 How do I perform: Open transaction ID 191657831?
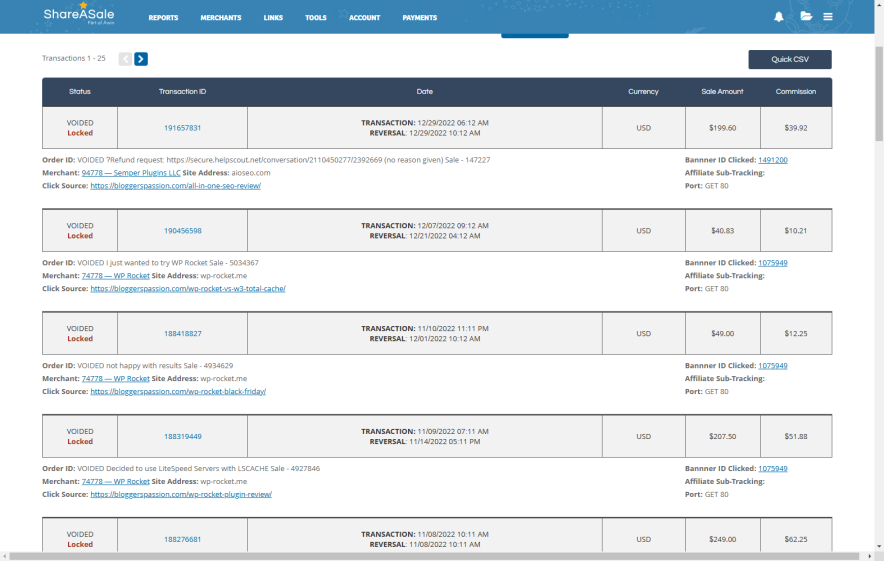point(182,128)
